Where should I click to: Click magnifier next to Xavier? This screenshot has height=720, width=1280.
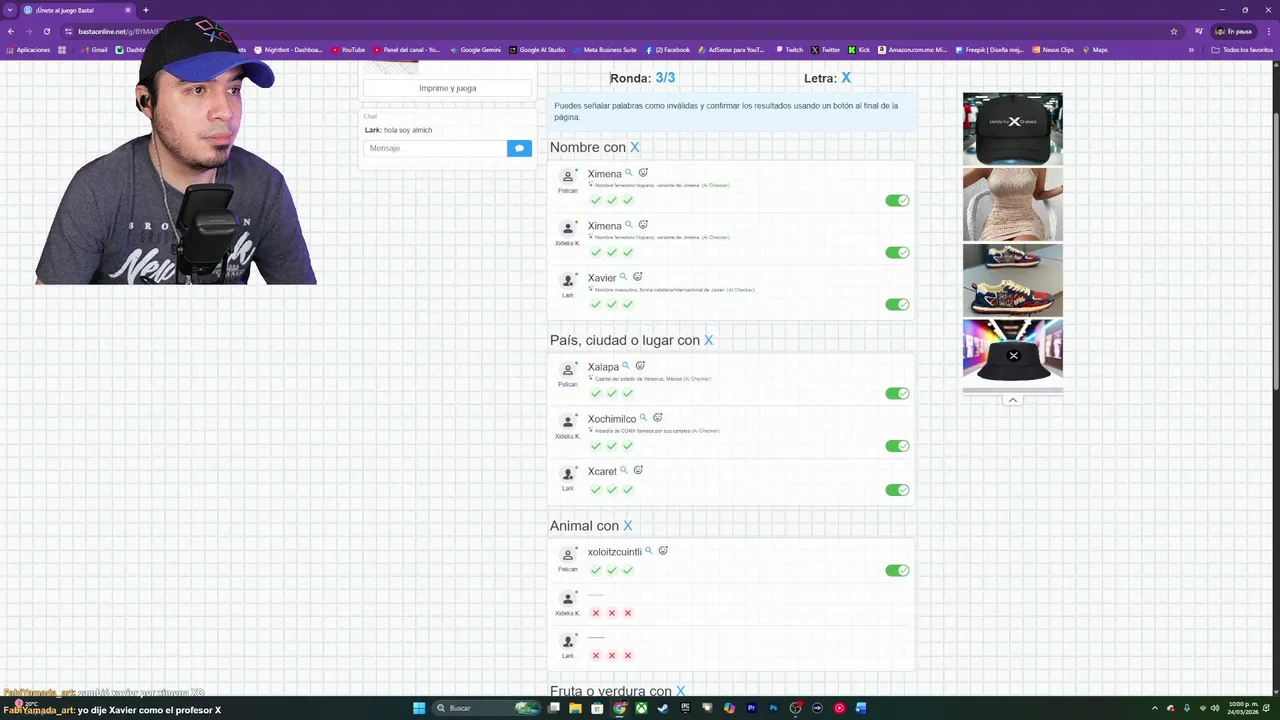click(623, 277)
